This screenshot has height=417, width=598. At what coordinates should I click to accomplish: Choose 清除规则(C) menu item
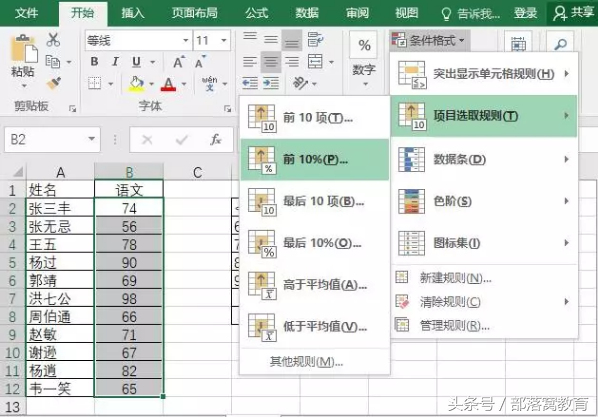click(484, 302)
